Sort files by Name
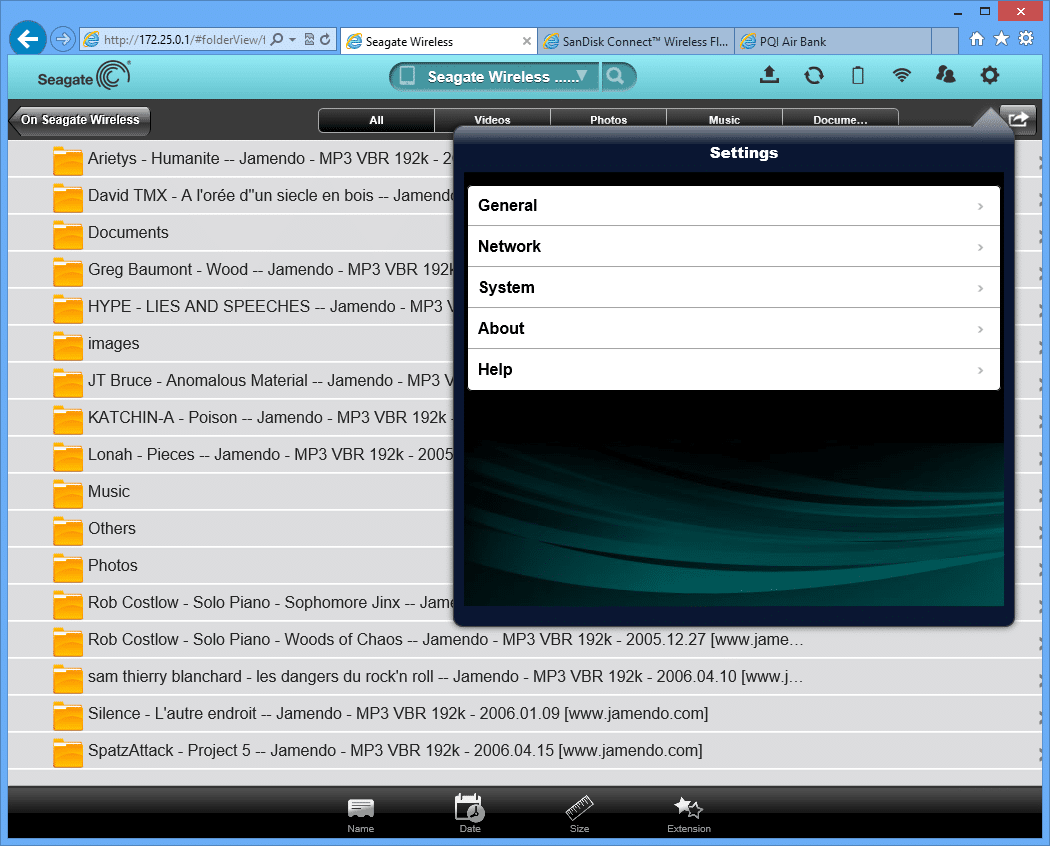Image resolution: width=1050 pixels, height=846 pixels. [360, 815]
